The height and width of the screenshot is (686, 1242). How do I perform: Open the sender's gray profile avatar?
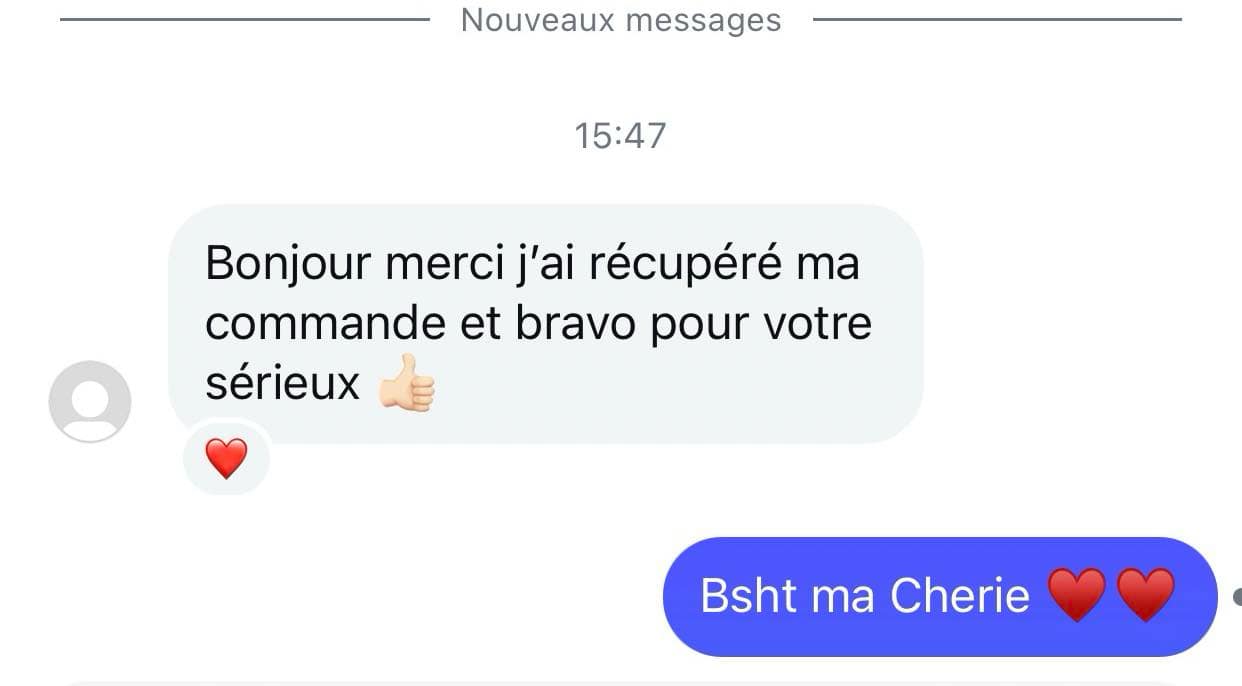[90, 401]
